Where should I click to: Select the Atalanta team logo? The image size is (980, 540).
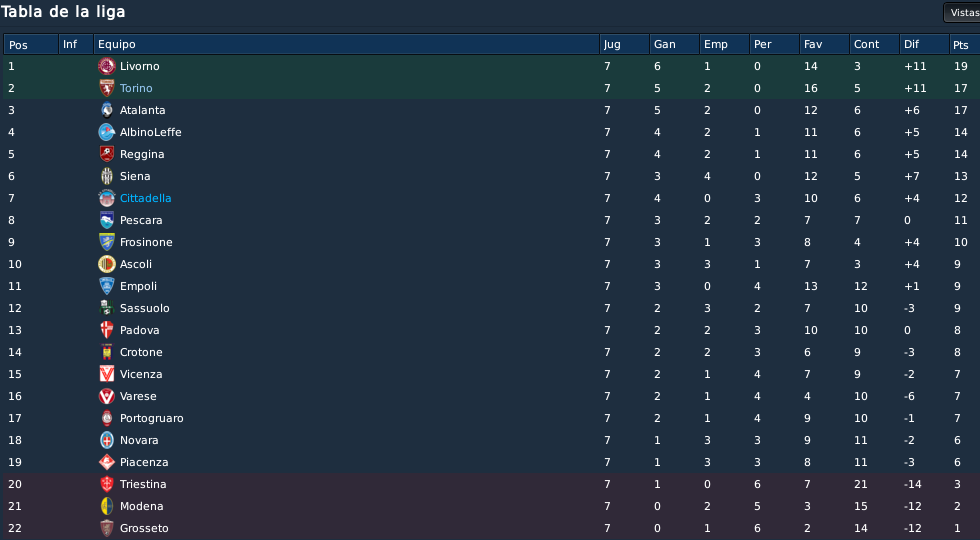(x=107, y=110)
